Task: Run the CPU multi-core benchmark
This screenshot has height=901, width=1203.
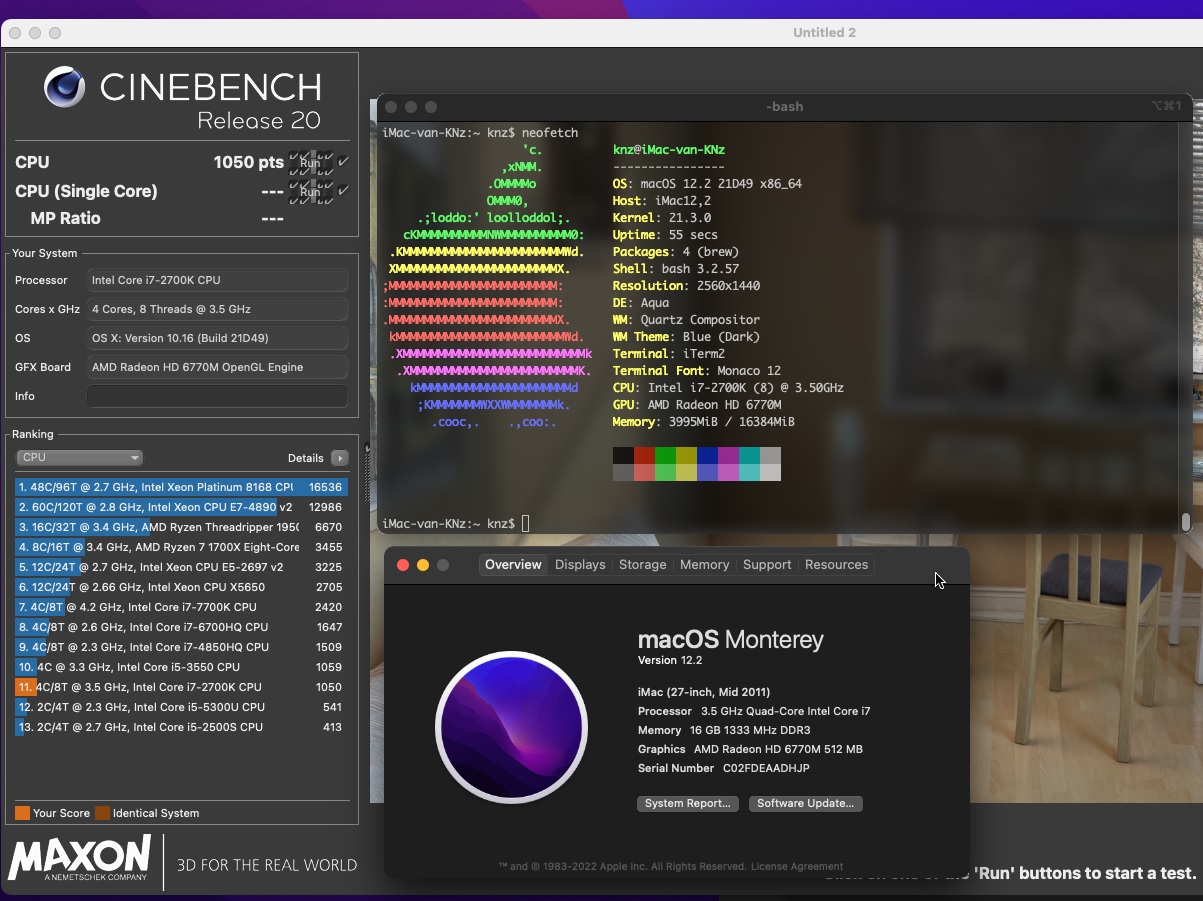Action: (310, 162)
